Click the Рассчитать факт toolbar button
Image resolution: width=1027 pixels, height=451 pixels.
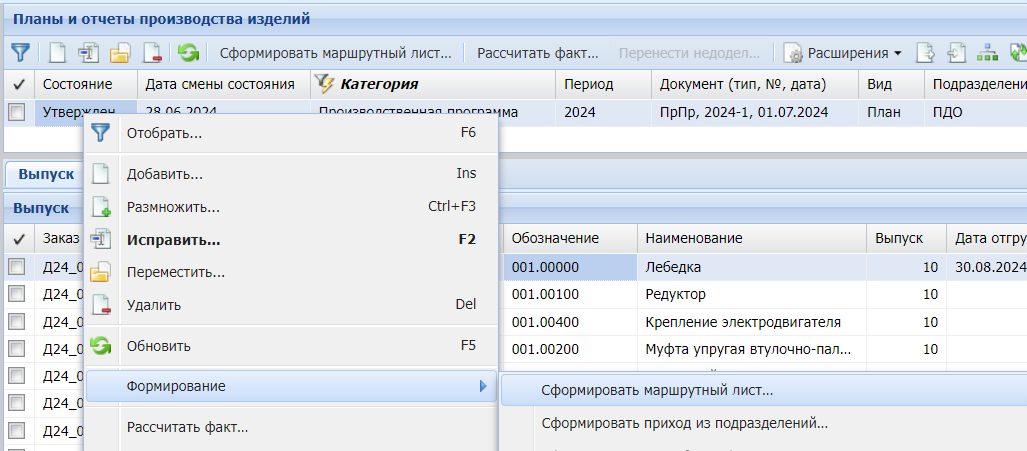tap(537, 52)
